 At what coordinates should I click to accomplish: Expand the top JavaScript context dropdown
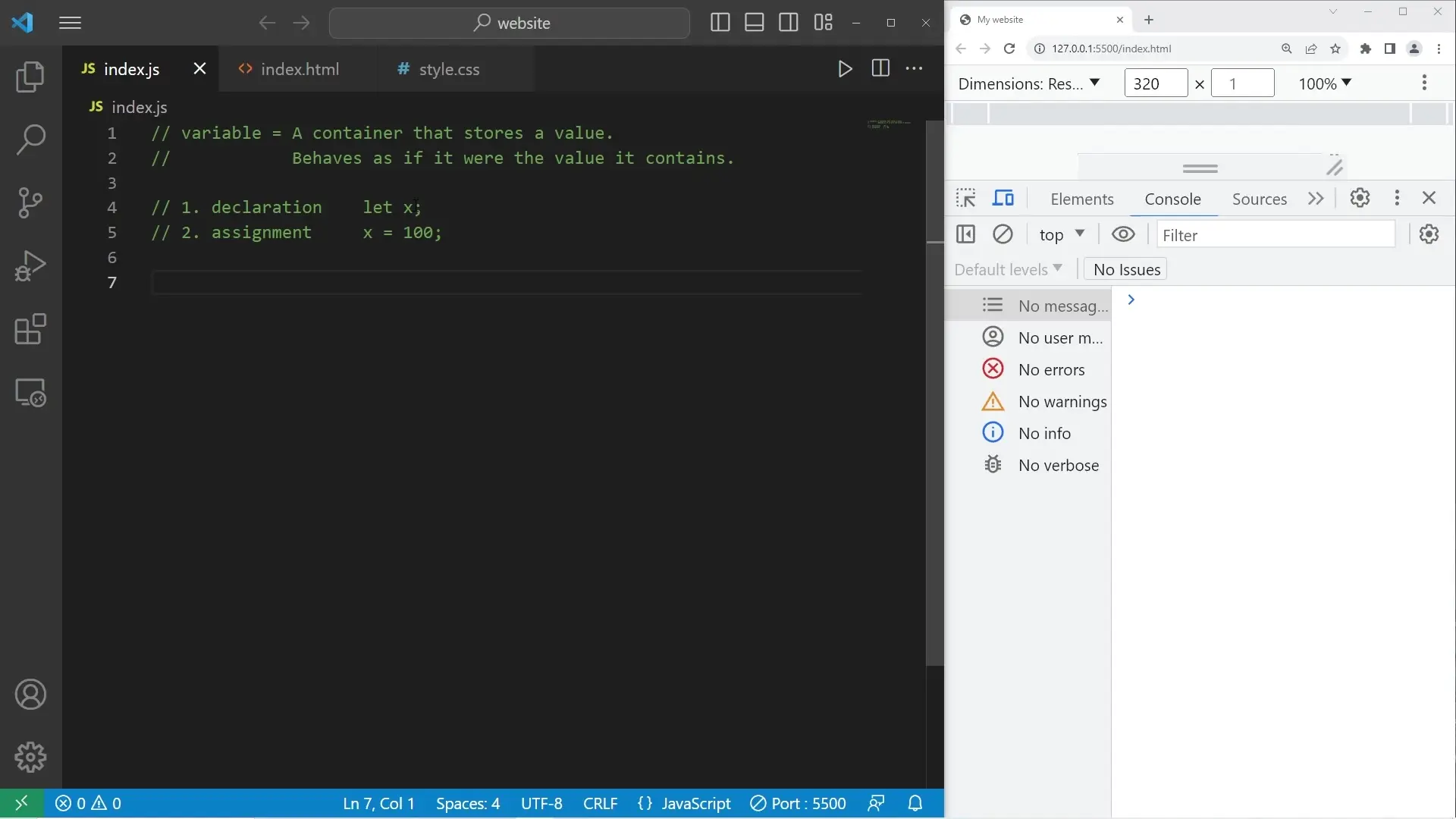pos(1062,235)
